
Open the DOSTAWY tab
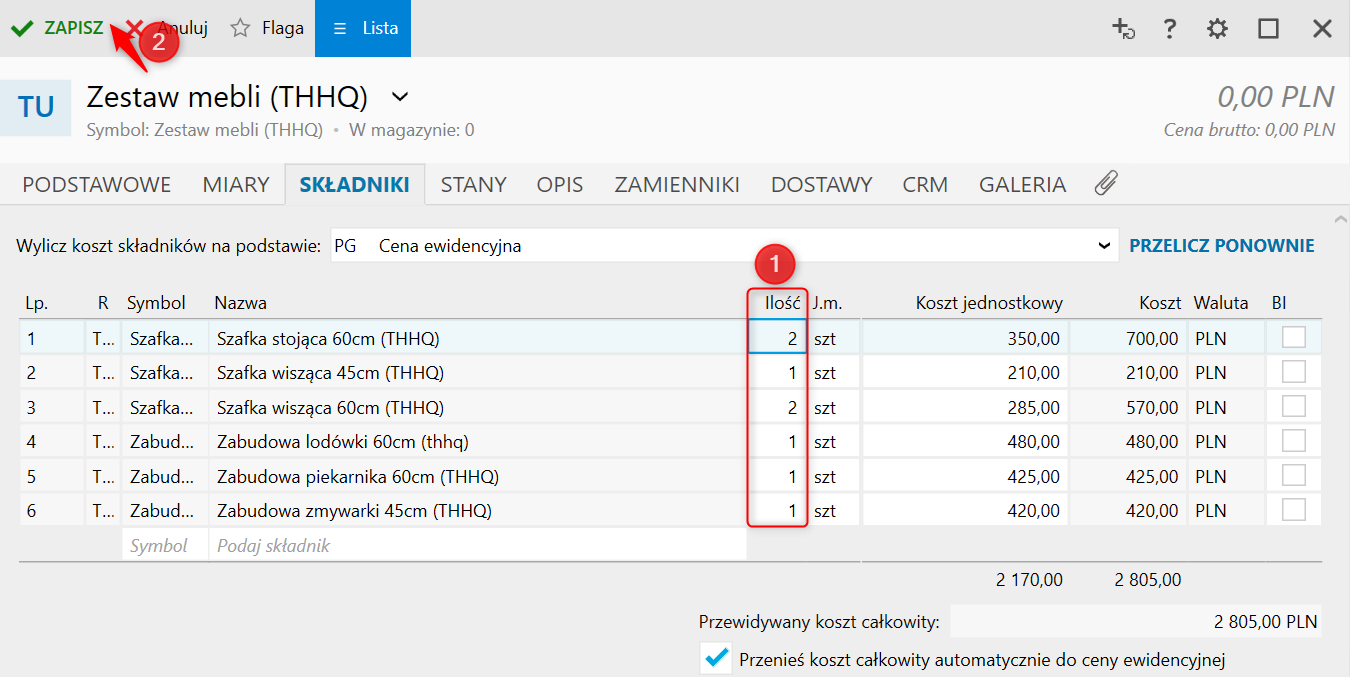pos(822,185)
